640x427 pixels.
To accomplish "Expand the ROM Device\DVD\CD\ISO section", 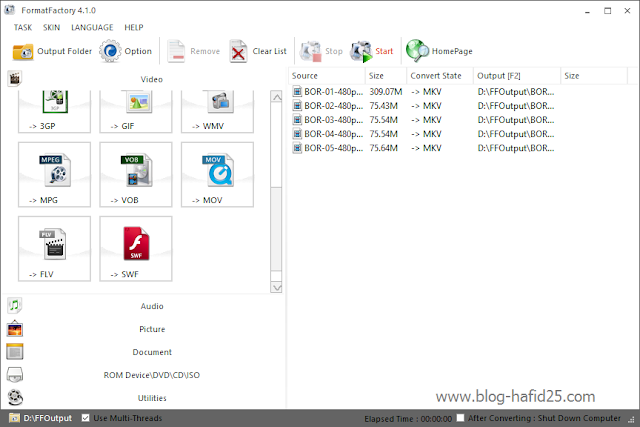I will [152, 375].
